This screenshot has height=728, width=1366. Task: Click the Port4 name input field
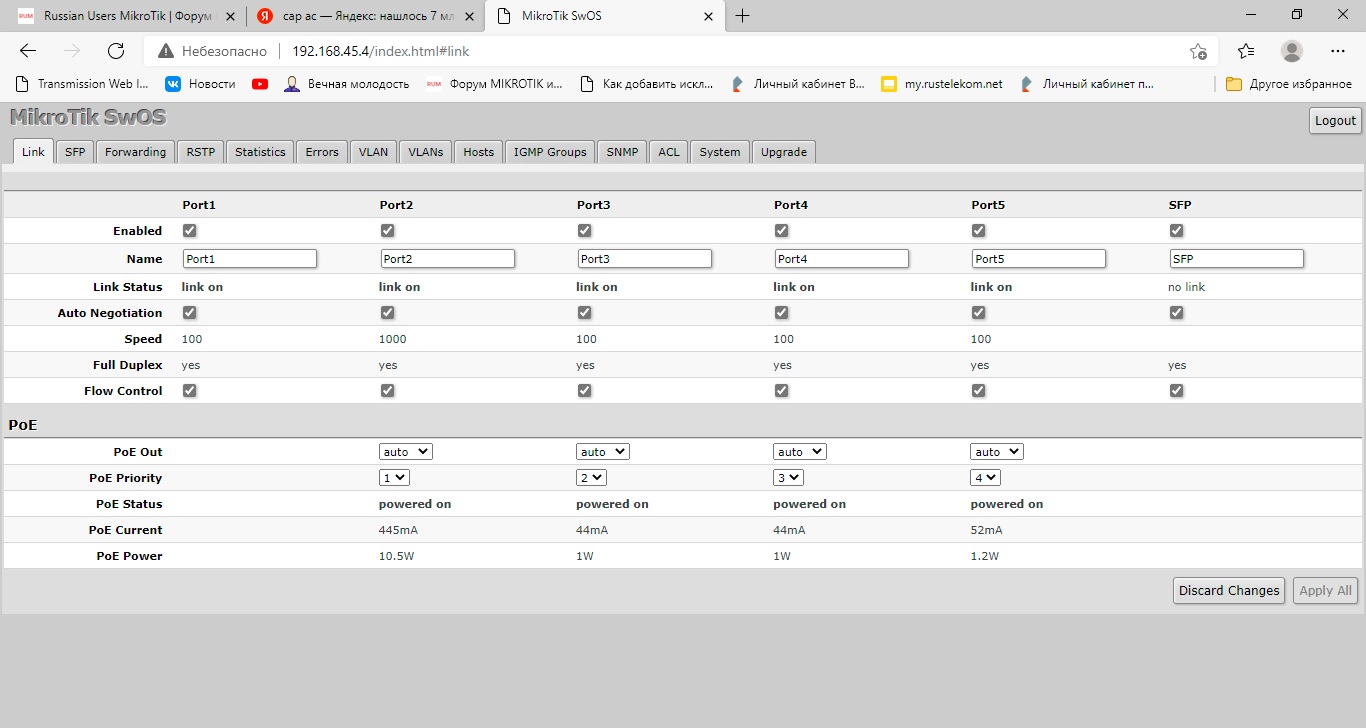tap(842, 259)
